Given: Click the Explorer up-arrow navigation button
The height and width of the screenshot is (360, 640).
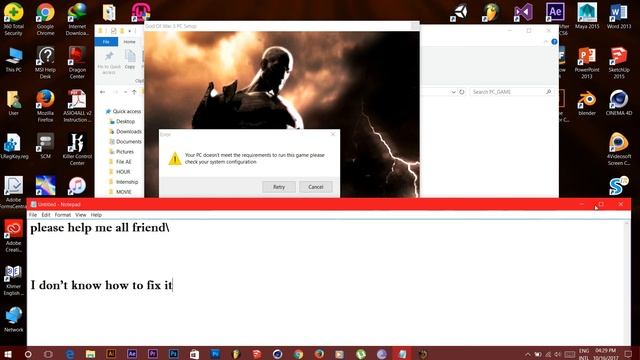Looking at the screenshot, I should [134, 92].
